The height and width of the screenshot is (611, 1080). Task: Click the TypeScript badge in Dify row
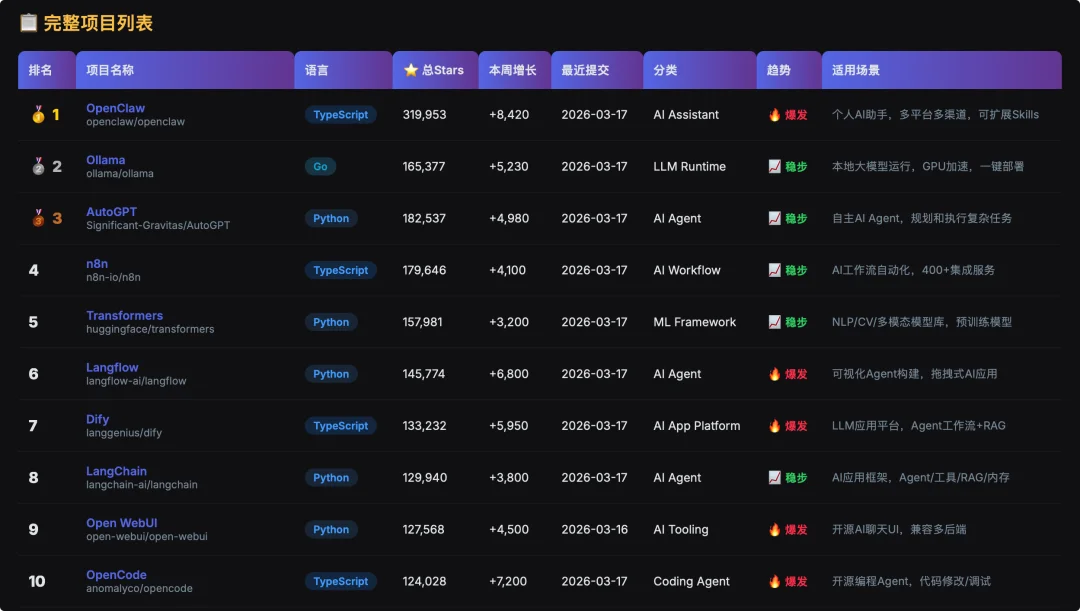340,426
